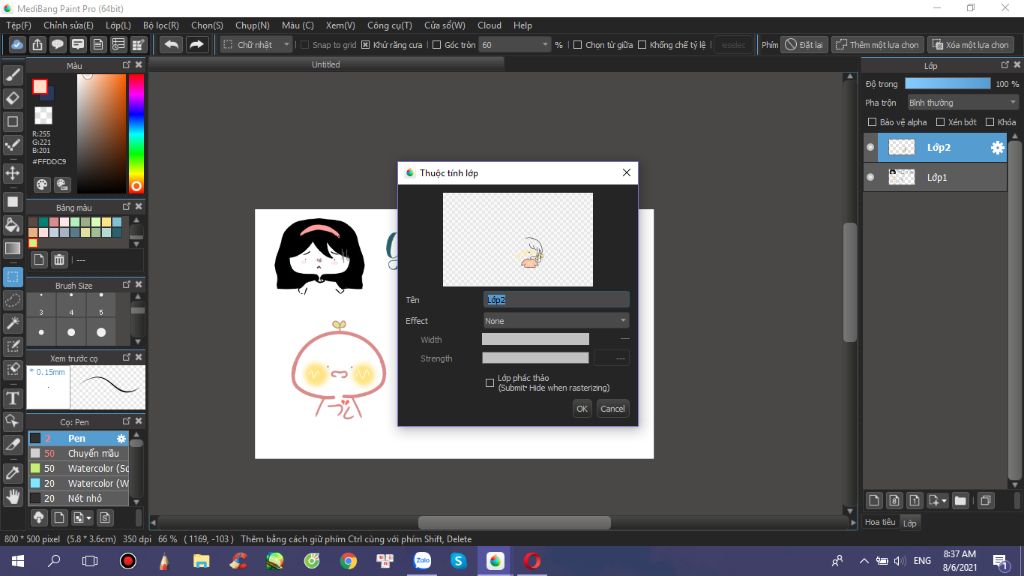Image resolution: width=1024 pixels, height=576 pixels.
Task: Delete palette color with trash icon
Action: point(59,260)
